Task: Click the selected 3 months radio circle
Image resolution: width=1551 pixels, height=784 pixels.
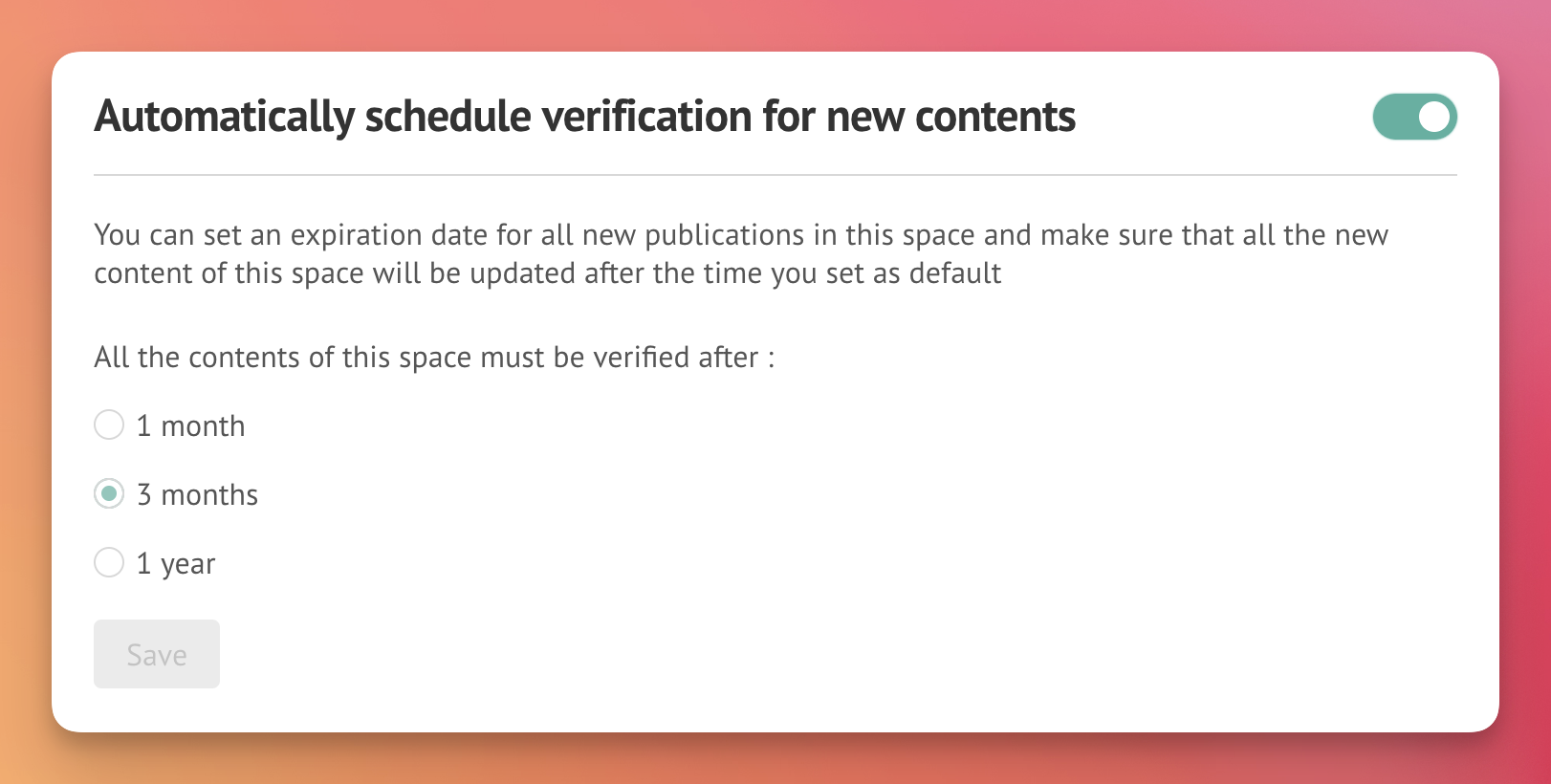Action: 109,493
